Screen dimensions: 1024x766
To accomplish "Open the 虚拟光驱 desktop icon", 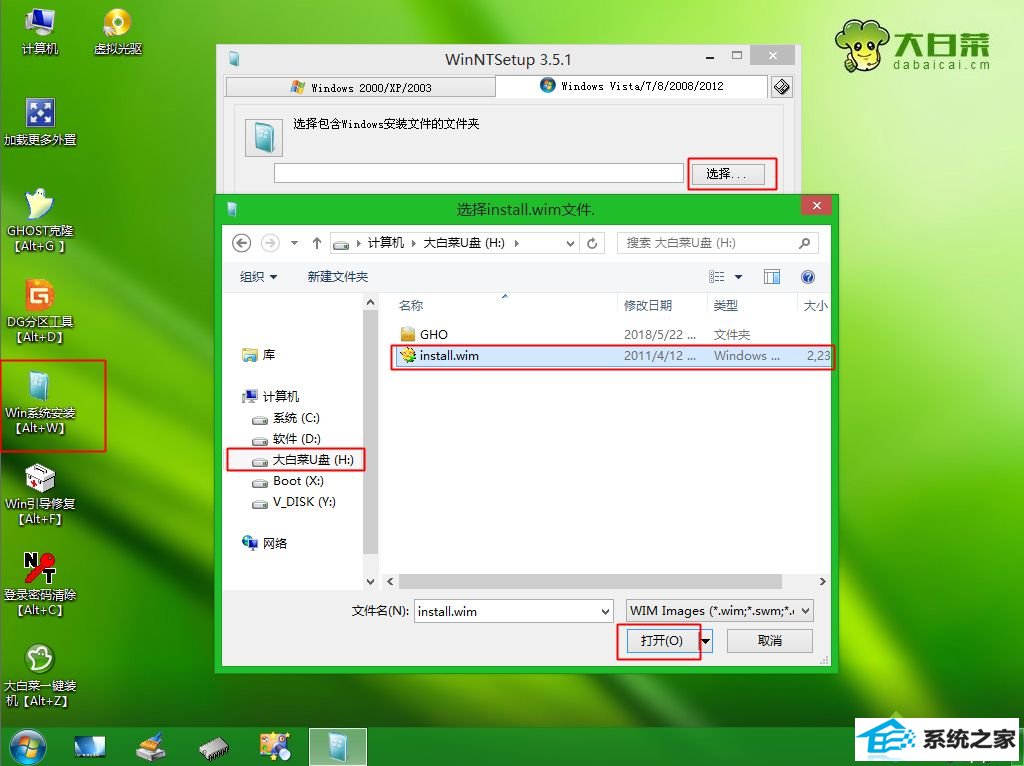I will click(x=118, y=31).
